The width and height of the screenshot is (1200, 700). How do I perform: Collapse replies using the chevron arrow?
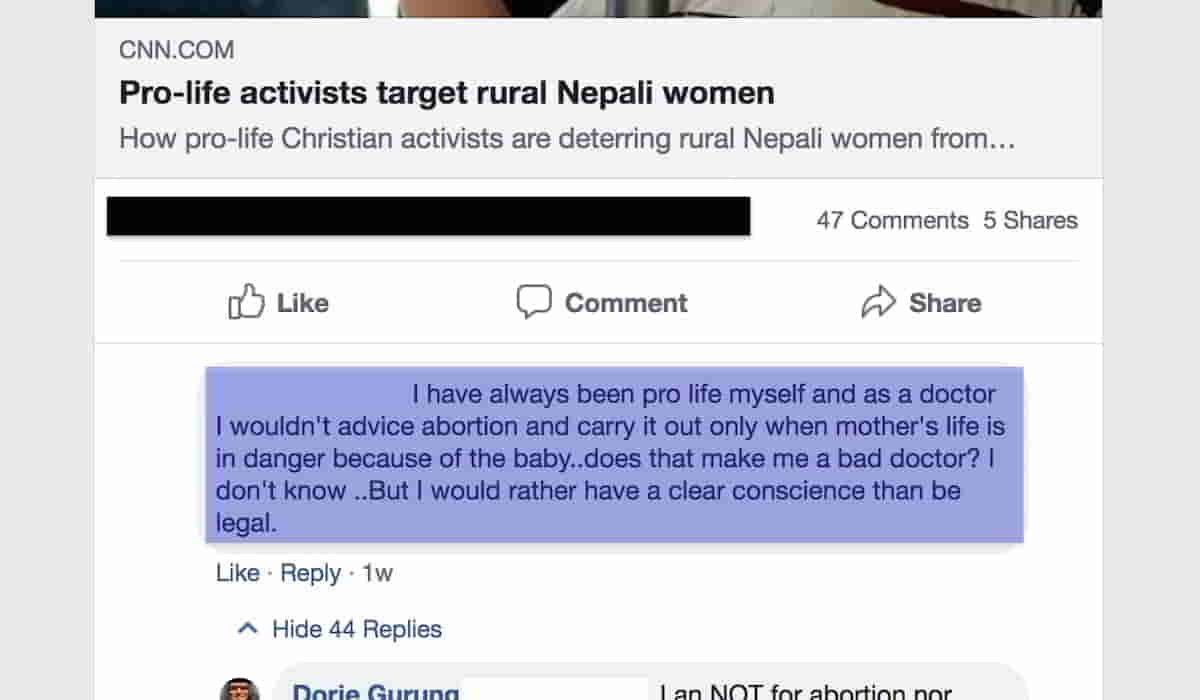(x=247, y=629)
